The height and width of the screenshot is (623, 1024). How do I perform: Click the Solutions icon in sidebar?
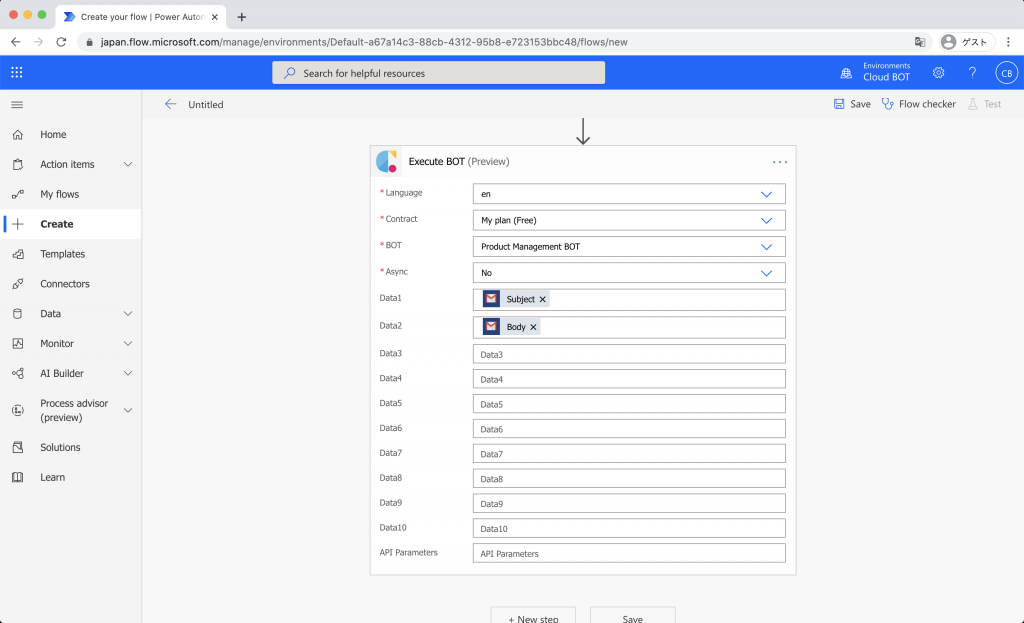(18, 447)
